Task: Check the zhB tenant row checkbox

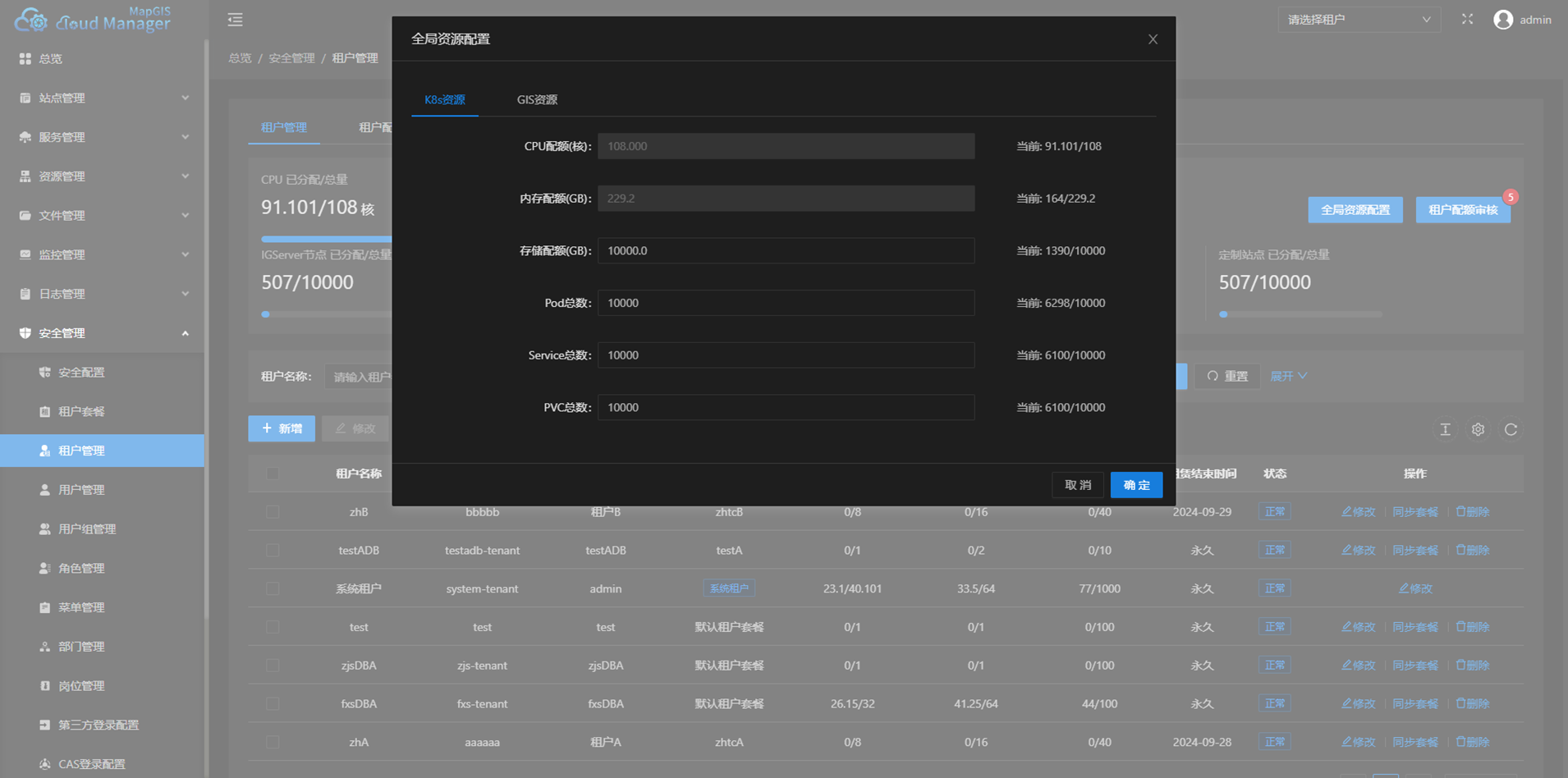Action: tap(273, 512)
